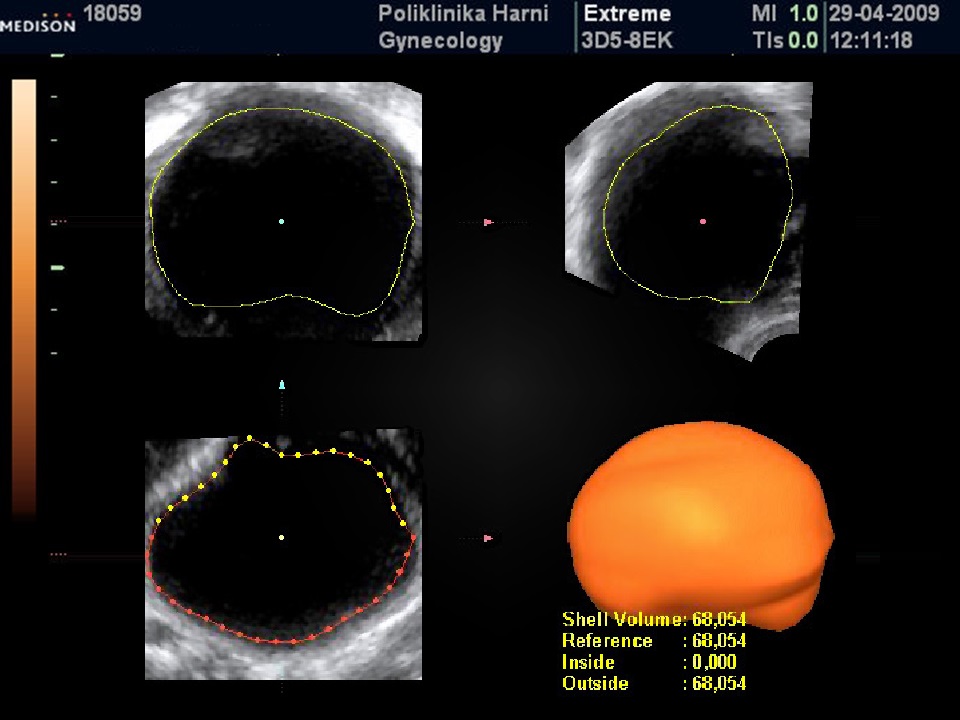Click pink arrow marker beside top-right view

coord(488,222)
